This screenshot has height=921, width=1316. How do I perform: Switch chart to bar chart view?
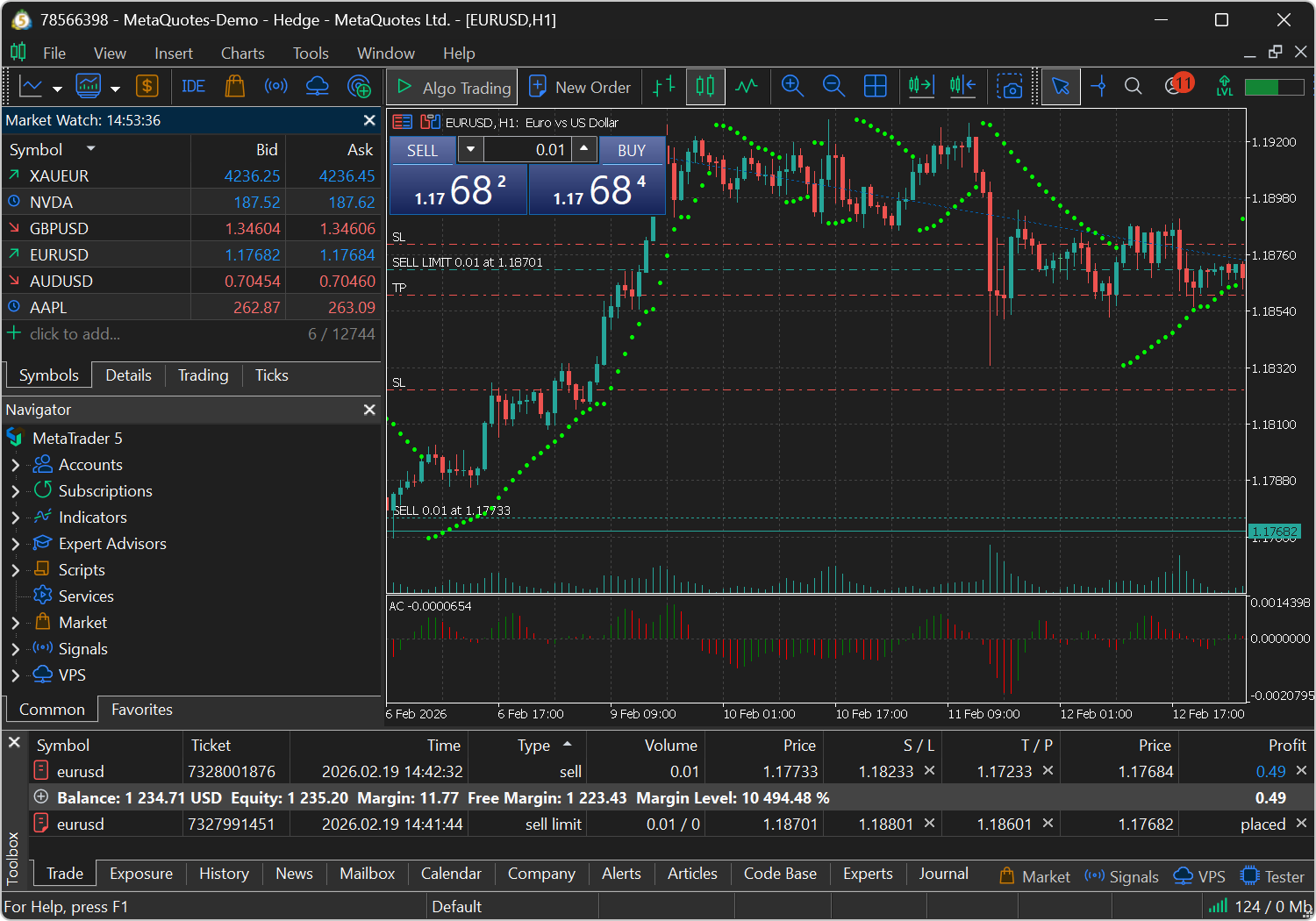(664, 86)
